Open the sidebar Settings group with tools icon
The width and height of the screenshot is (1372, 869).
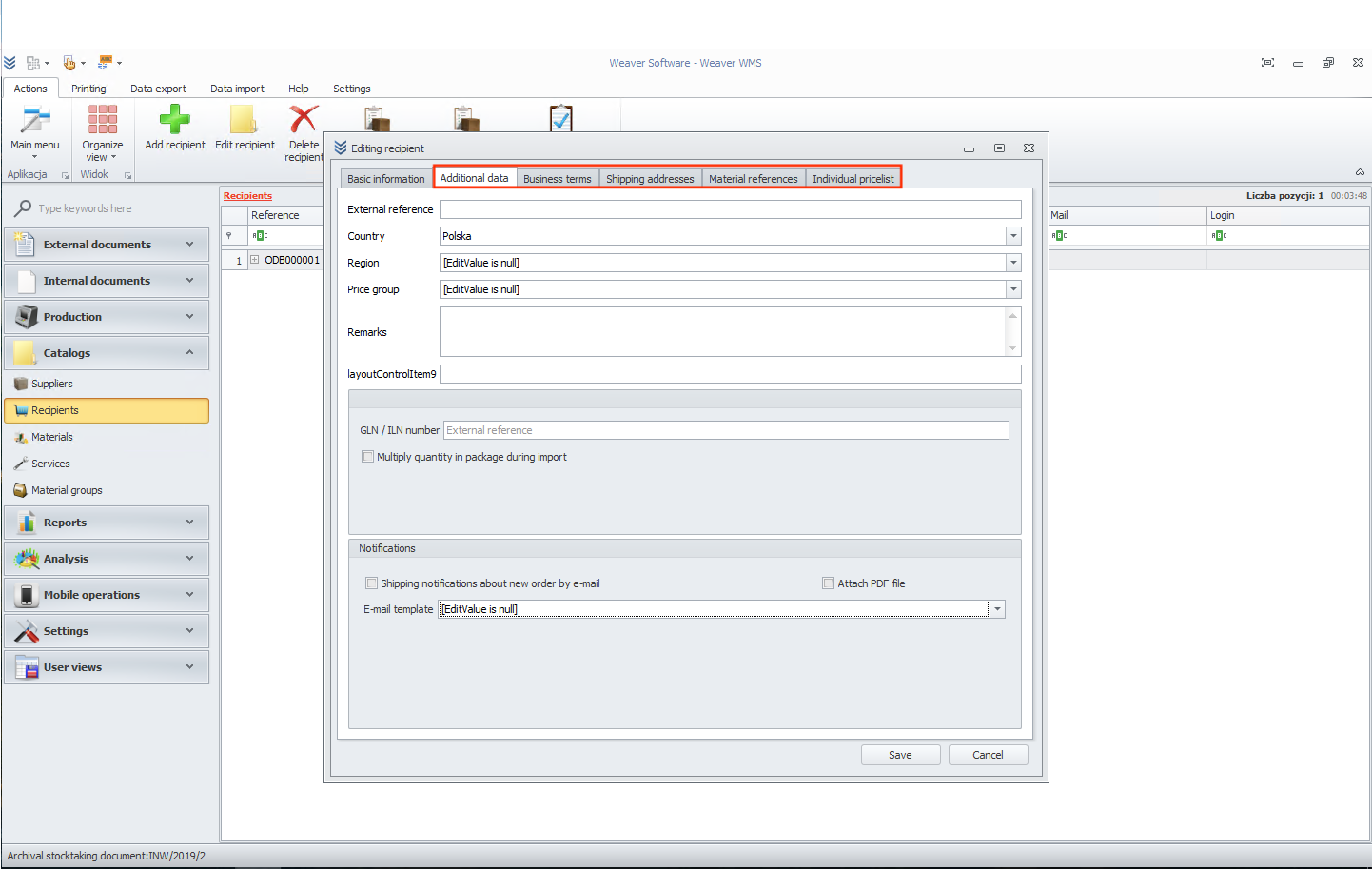107,631
